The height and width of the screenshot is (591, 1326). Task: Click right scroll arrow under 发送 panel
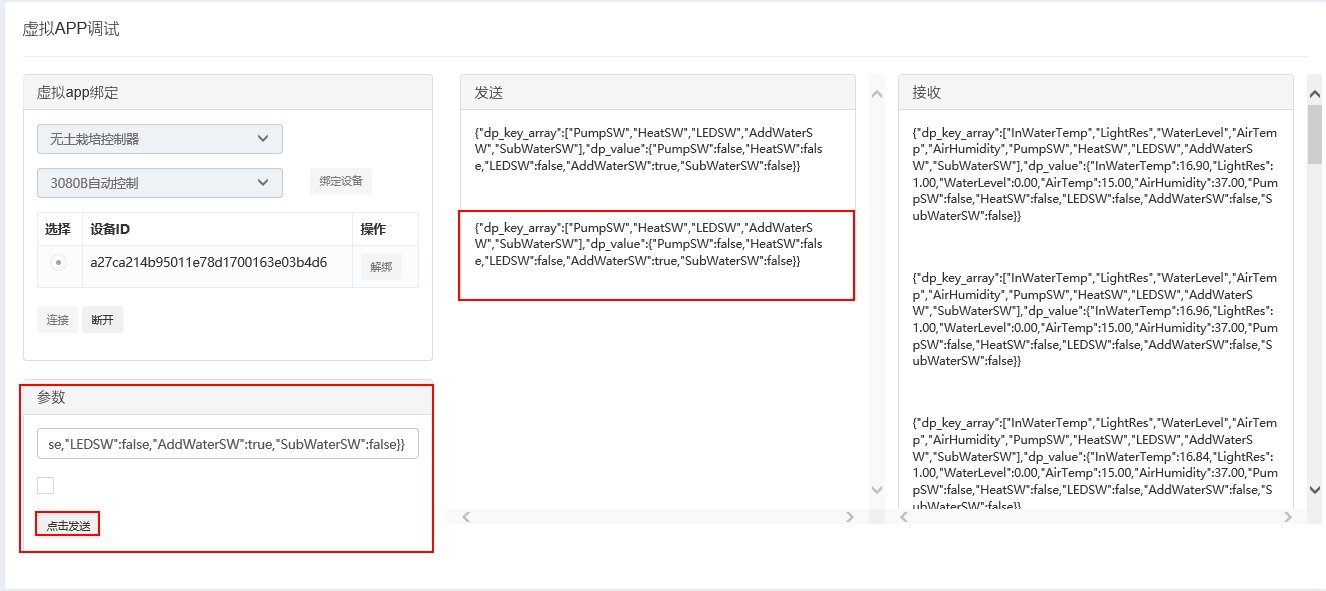point(850,517)
